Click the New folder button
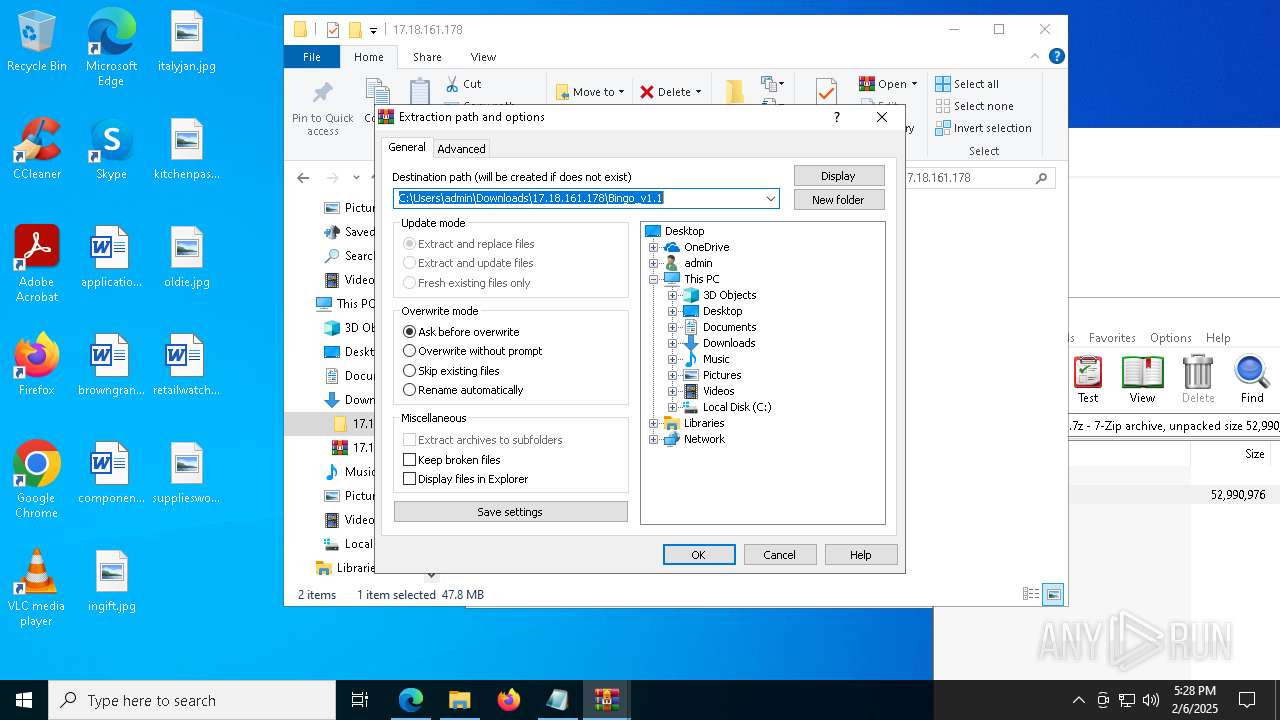 click(839, 200)
